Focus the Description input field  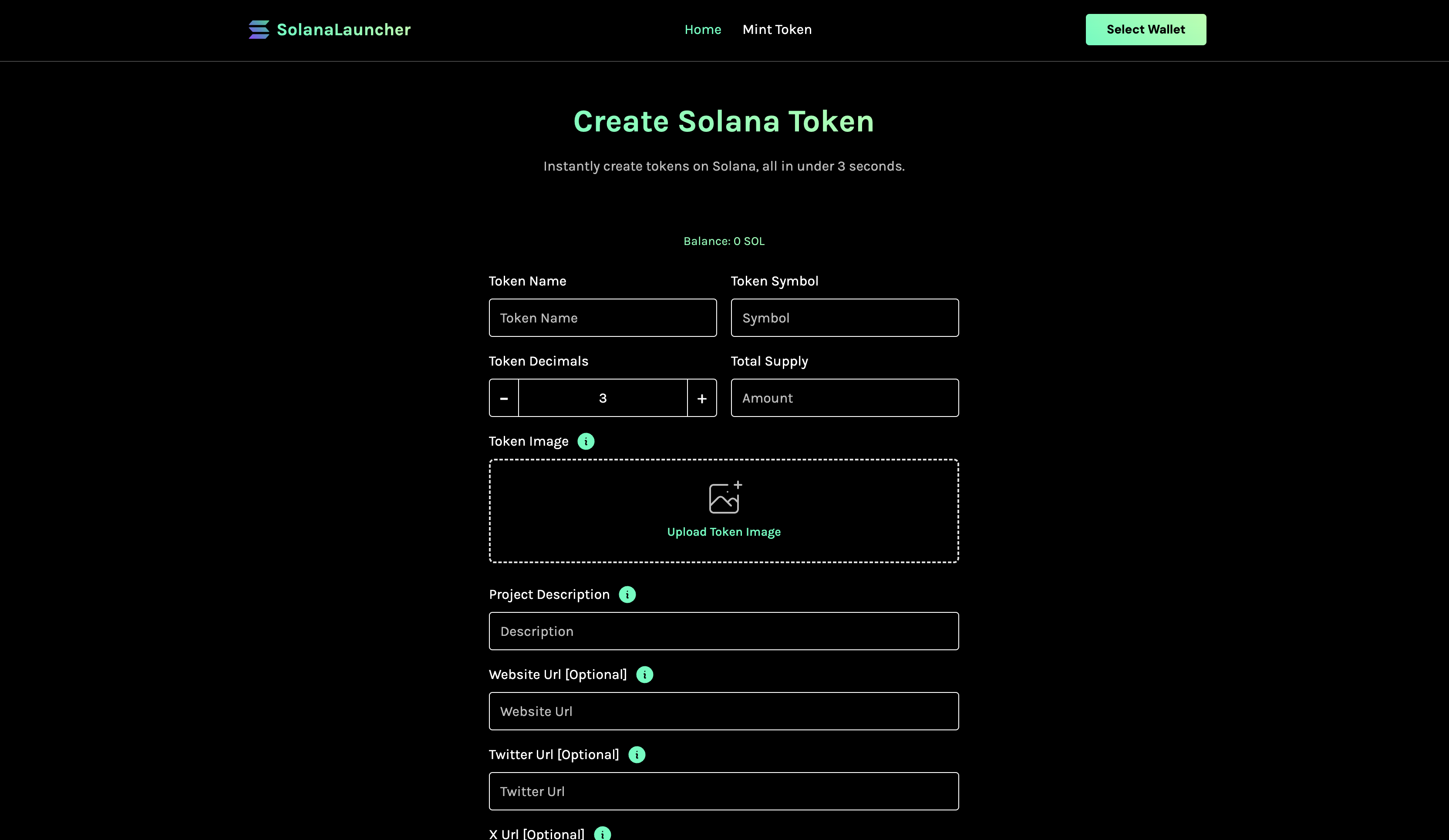pyautogui.click(x=724, y=631)
